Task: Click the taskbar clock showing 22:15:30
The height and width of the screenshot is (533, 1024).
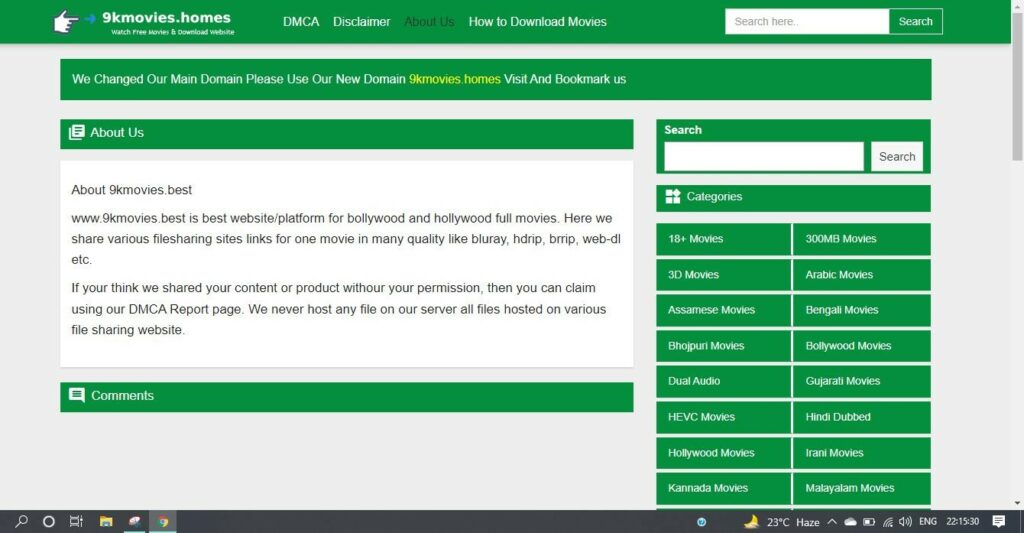Action: (x=963, y=521)
